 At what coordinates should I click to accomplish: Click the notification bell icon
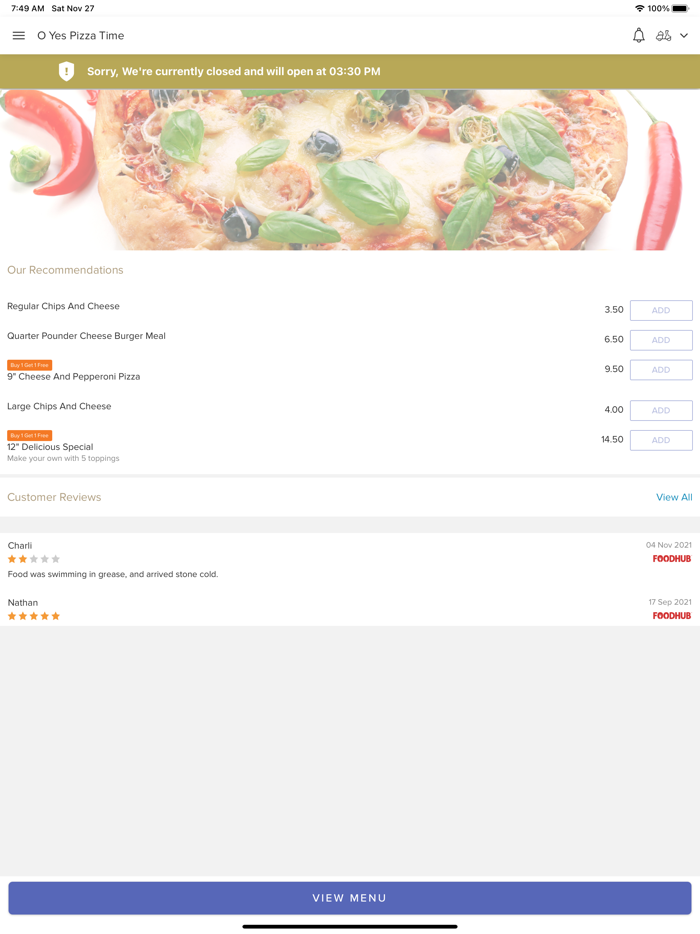pyautogui.click(x=638, y=35)
